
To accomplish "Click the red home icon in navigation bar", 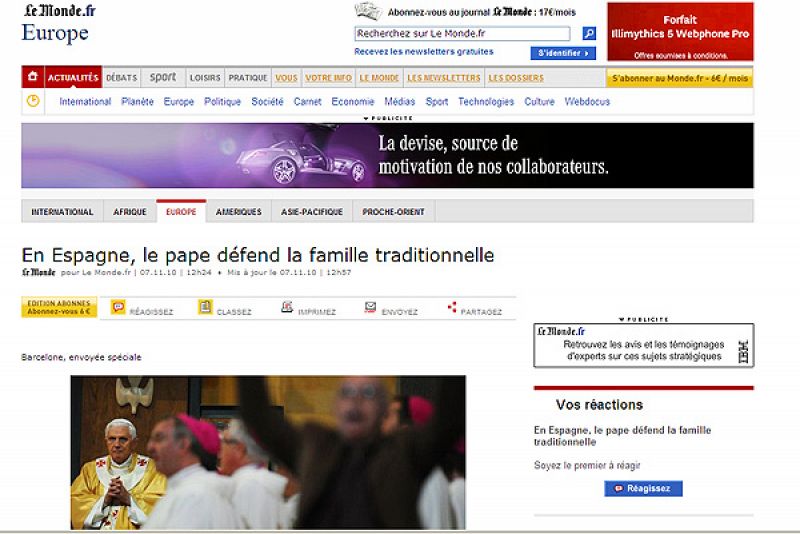I will 33,77.
